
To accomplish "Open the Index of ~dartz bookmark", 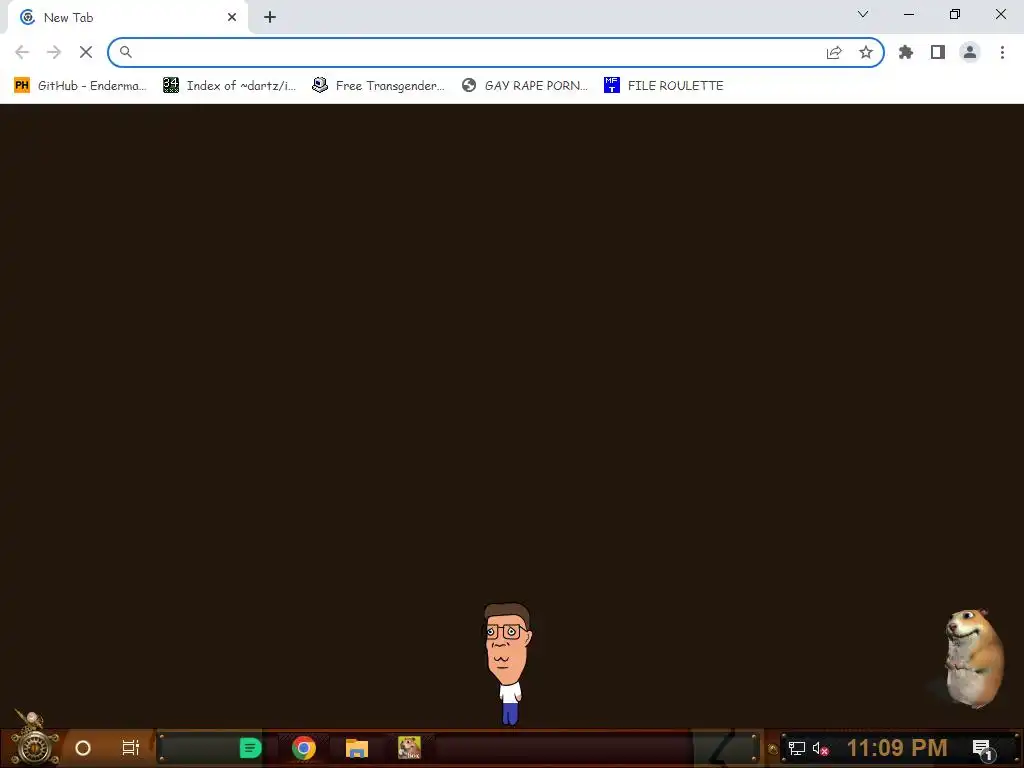I will pos(229,86).
